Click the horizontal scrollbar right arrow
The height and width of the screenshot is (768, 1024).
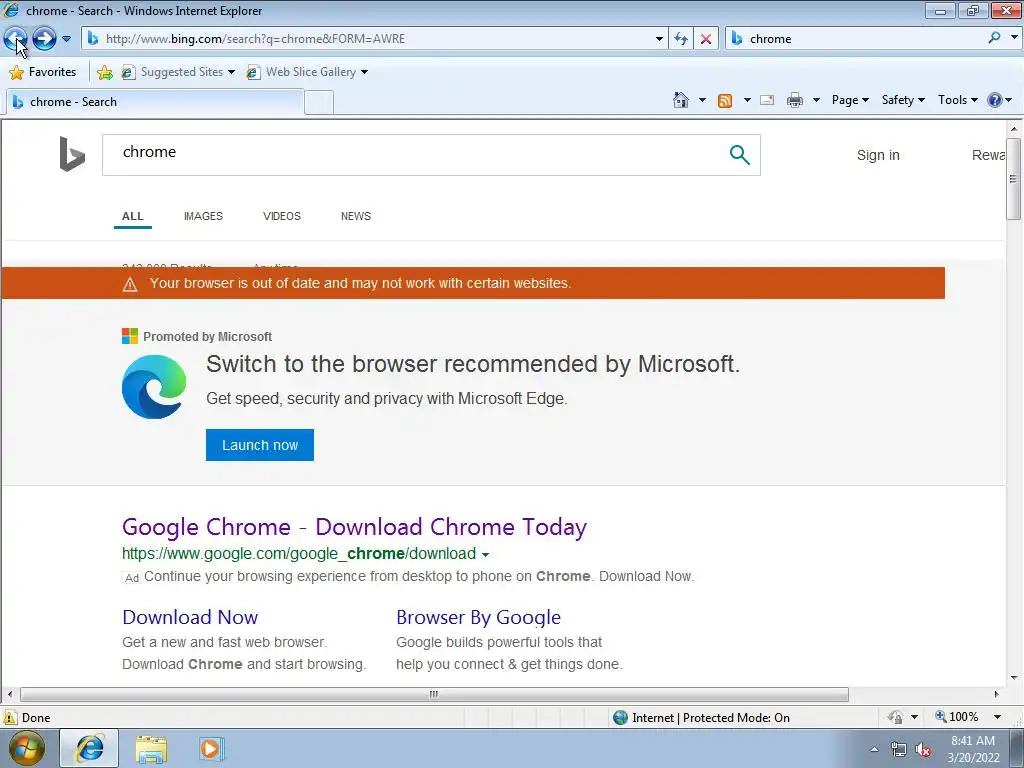click(x=997, y=694)
